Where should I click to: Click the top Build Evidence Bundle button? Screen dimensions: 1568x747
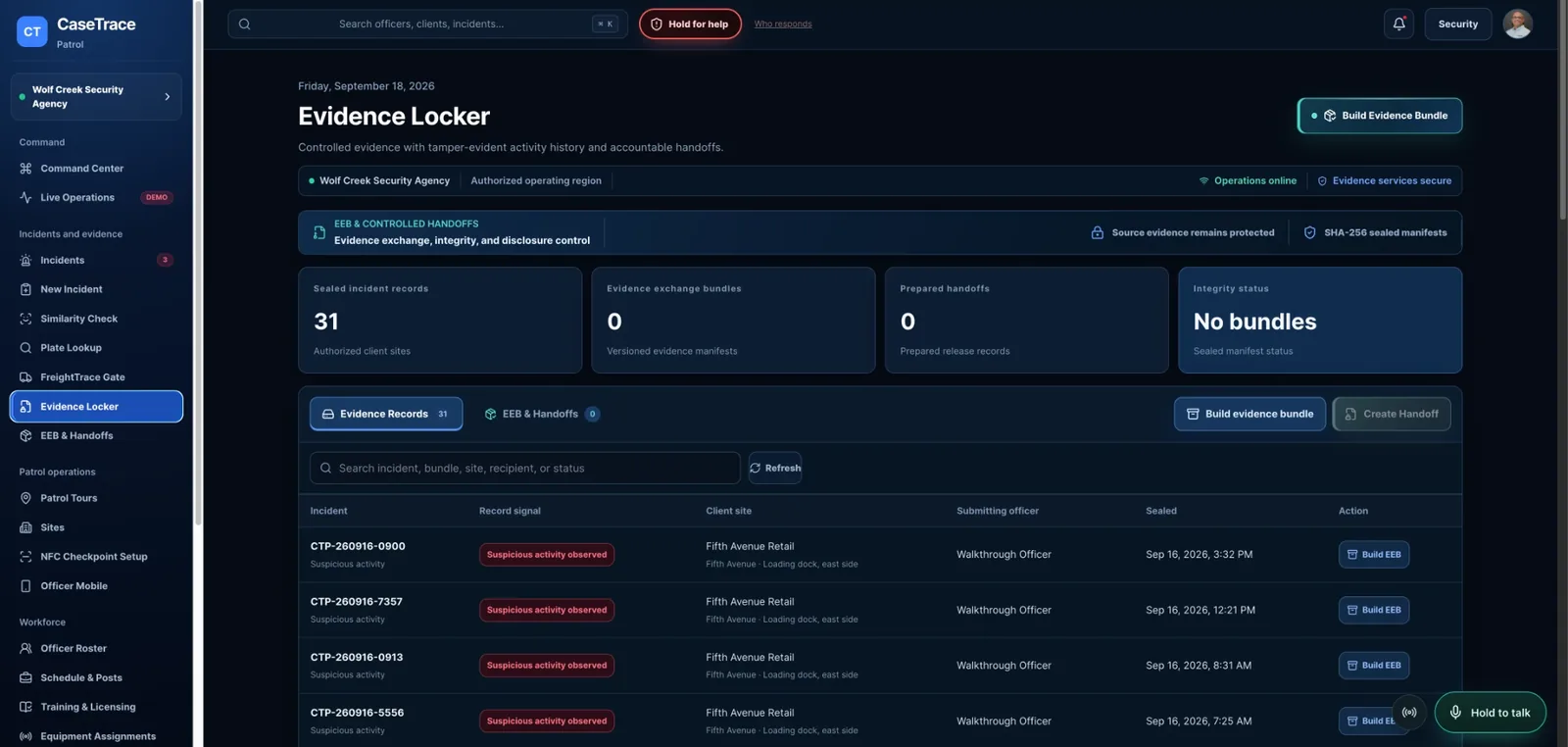click(x=1380, y=116)
